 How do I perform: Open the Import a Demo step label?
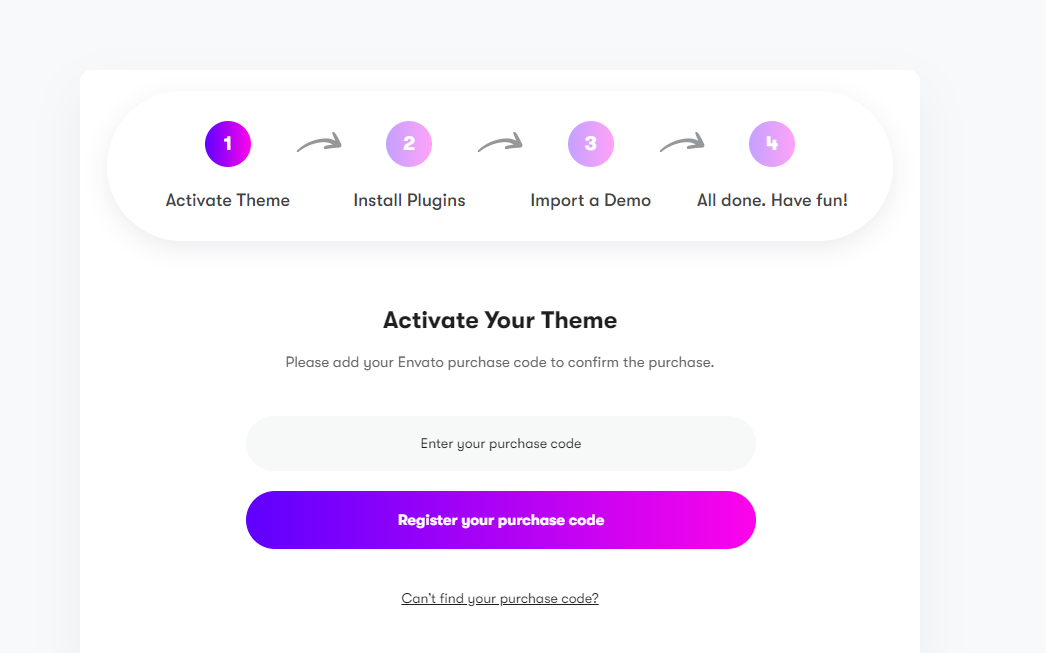pos(591,200)
